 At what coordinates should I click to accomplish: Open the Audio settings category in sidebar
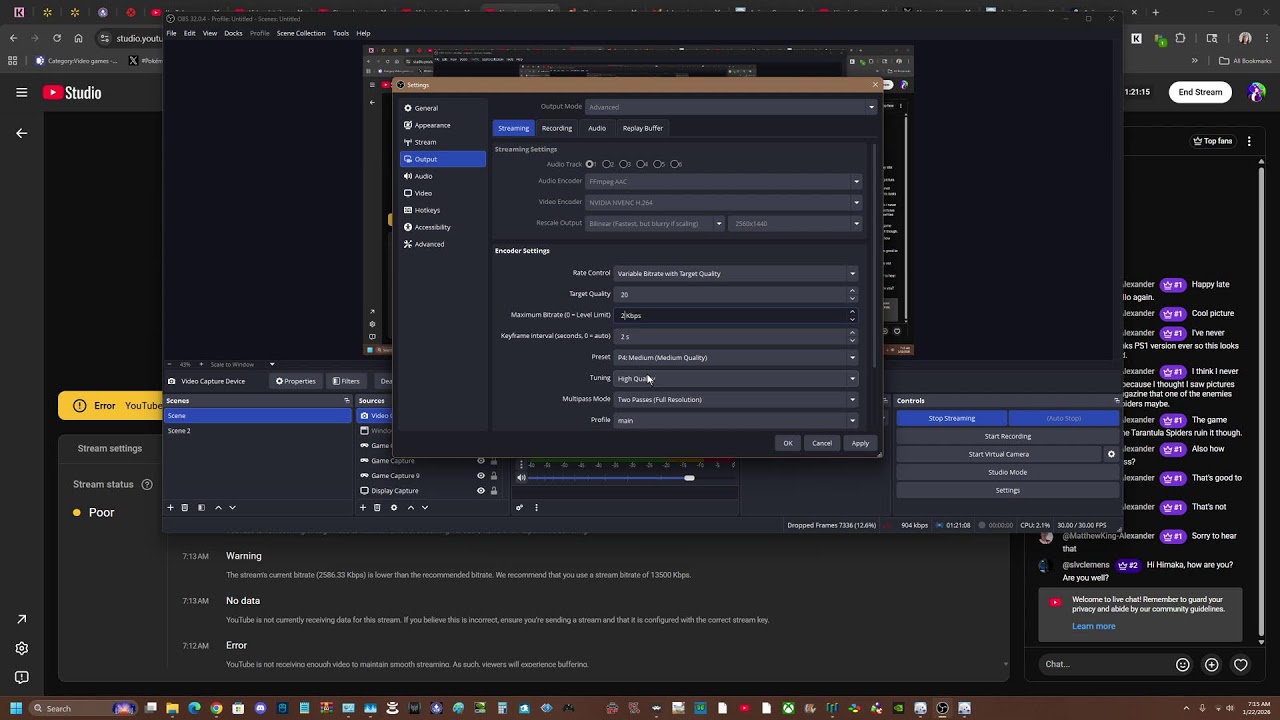443,176
